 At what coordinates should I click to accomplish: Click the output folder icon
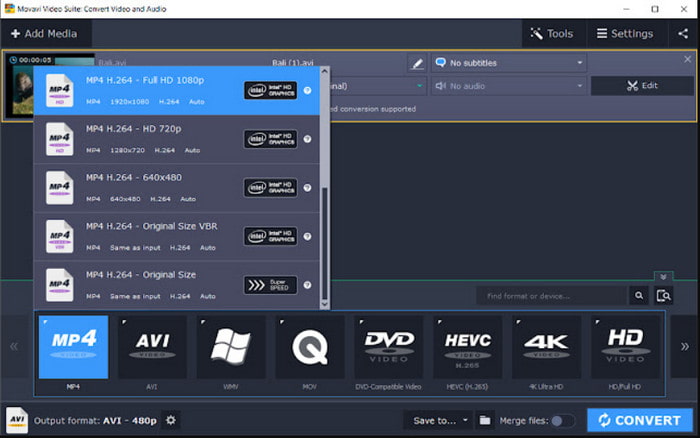pos(485,421)
